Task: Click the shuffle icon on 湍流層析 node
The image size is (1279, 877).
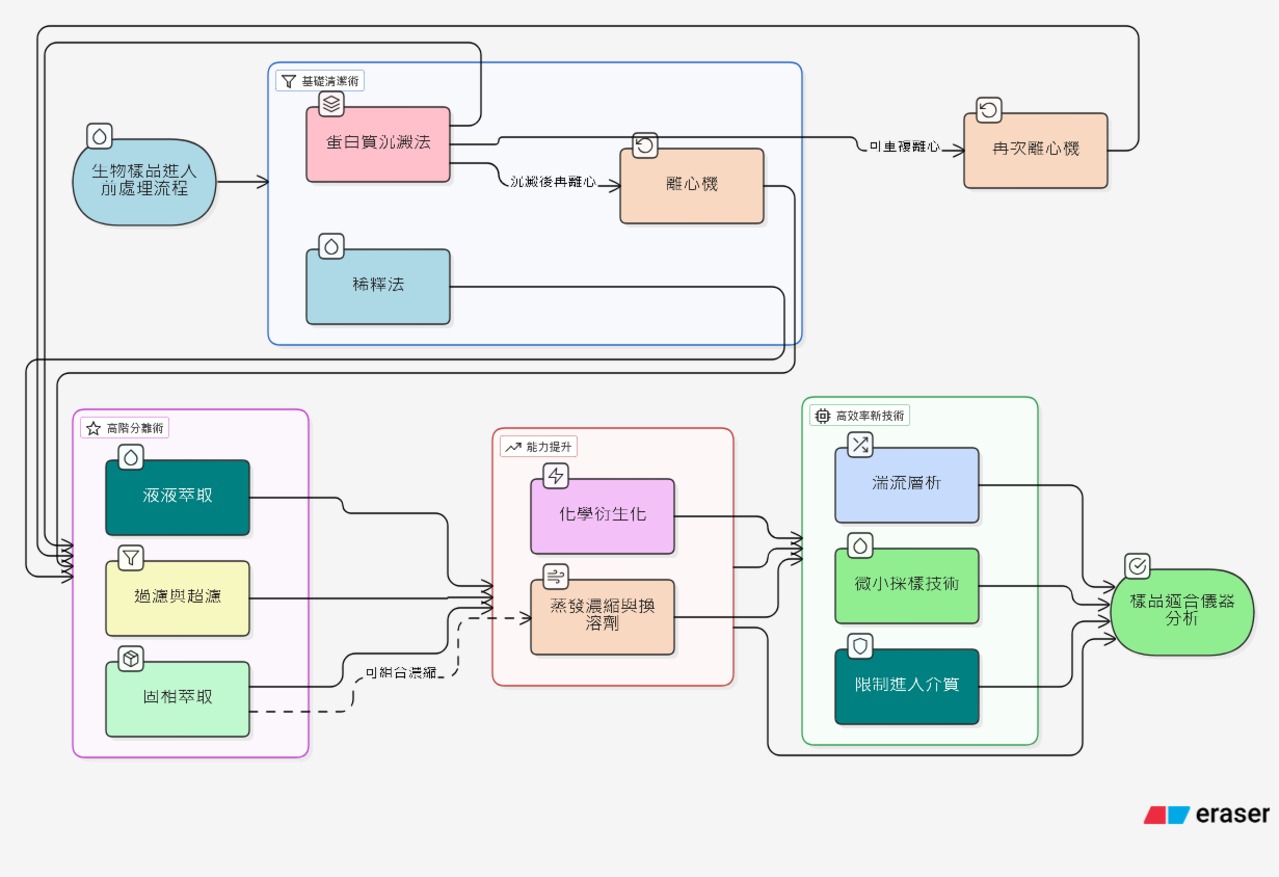Action: (860, 445)
